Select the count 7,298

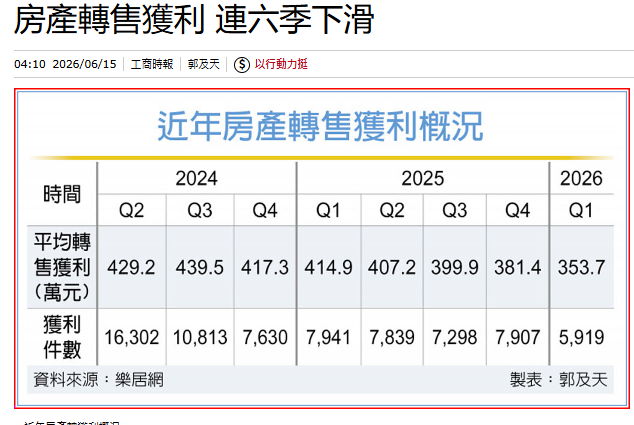455,338
